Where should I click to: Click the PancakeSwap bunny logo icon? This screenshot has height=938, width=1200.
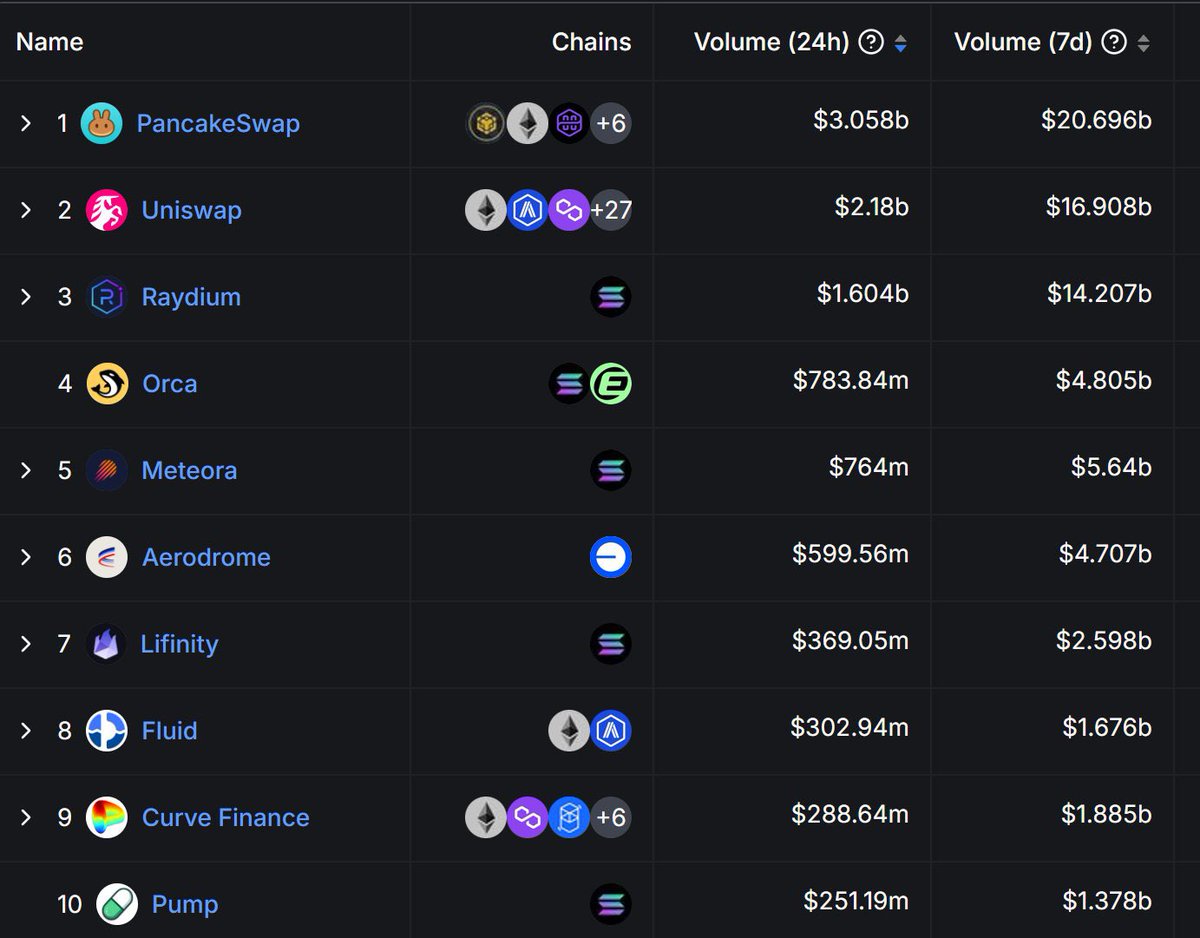(102, 123)
